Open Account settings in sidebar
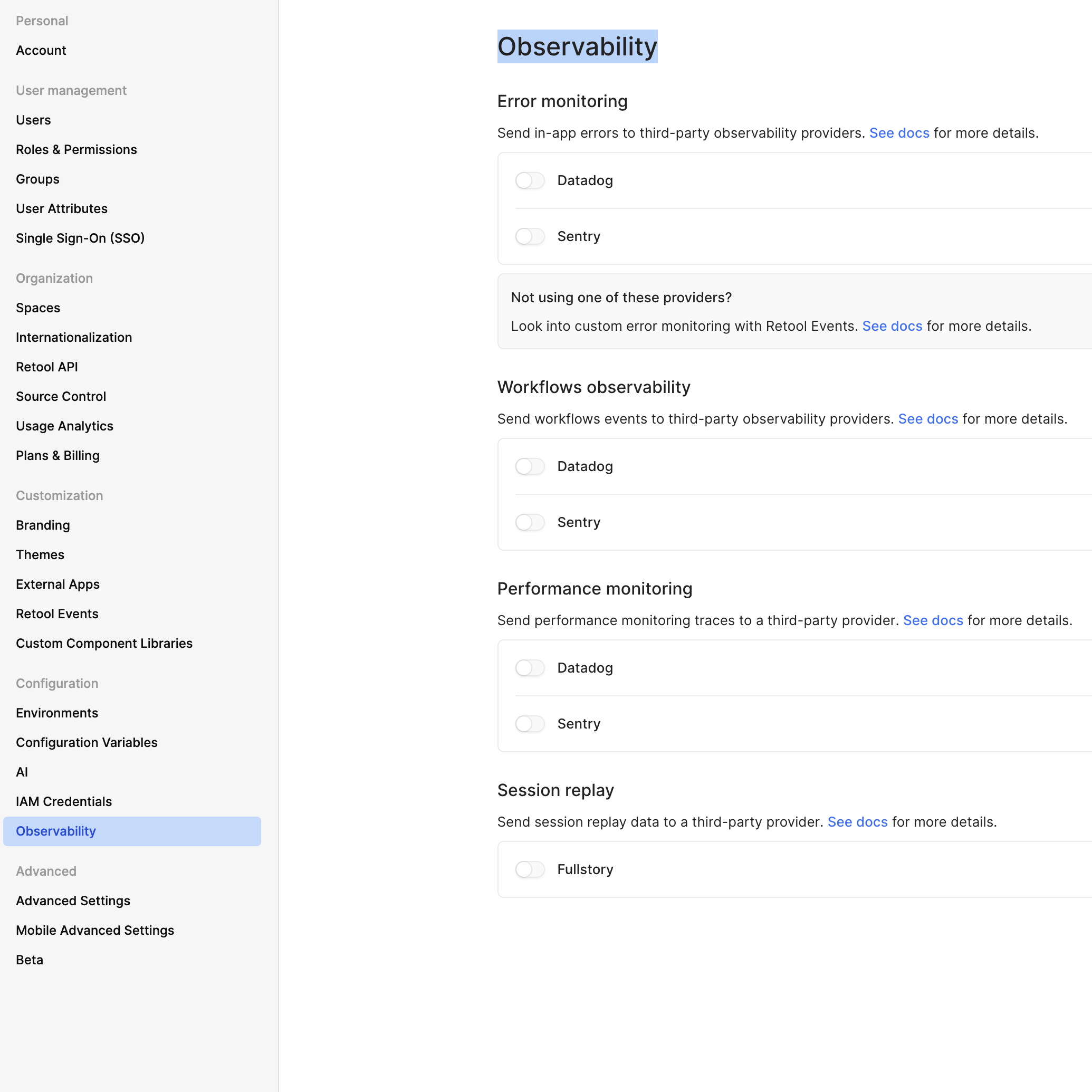This screenshot has width=1092, height=1092. [41, 50]
